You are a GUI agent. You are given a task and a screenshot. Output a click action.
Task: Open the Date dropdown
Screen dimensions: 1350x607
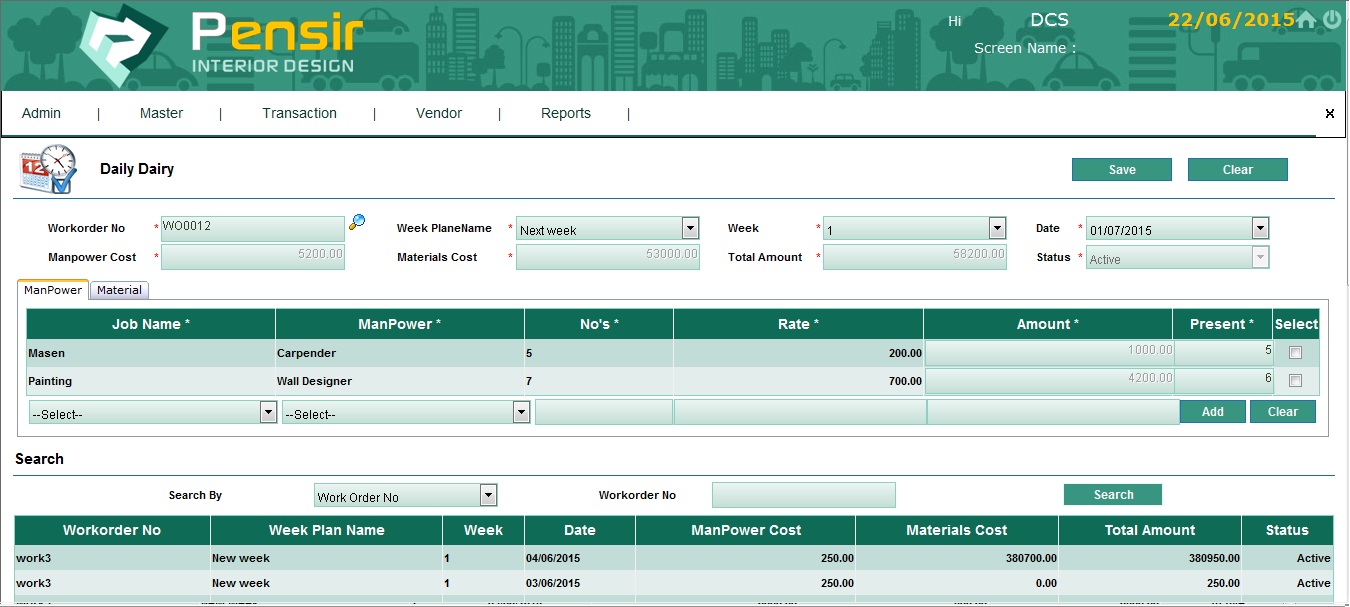point(1260,229)
